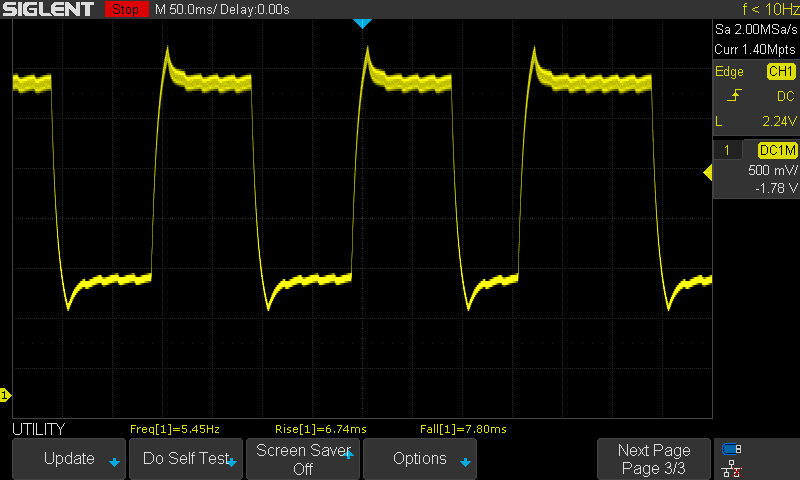The height and width of the screenshot is (480, 800).
Task: Click the channel 1 number box
Action: 727,150
